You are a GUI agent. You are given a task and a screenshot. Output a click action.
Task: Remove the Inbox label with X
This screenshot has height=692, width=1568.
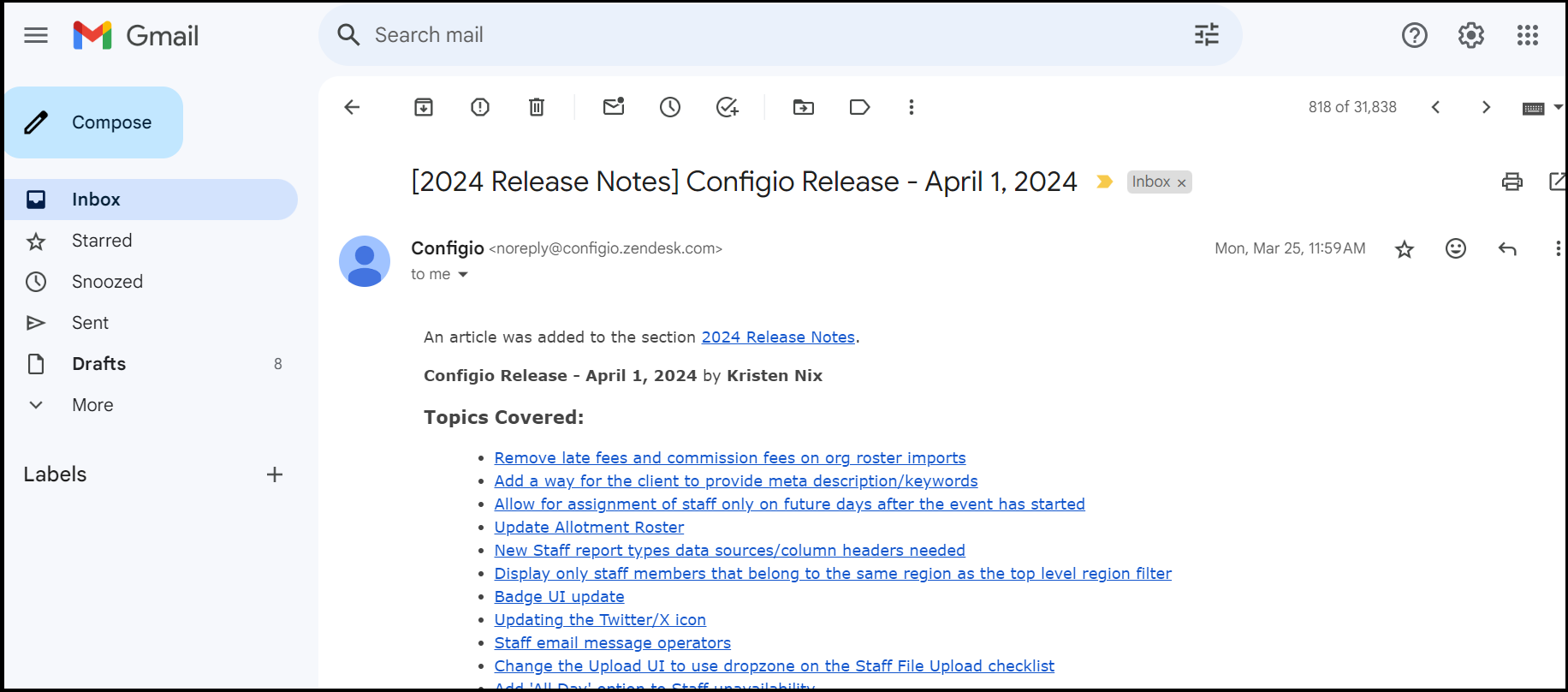(x=1181, y=182)
